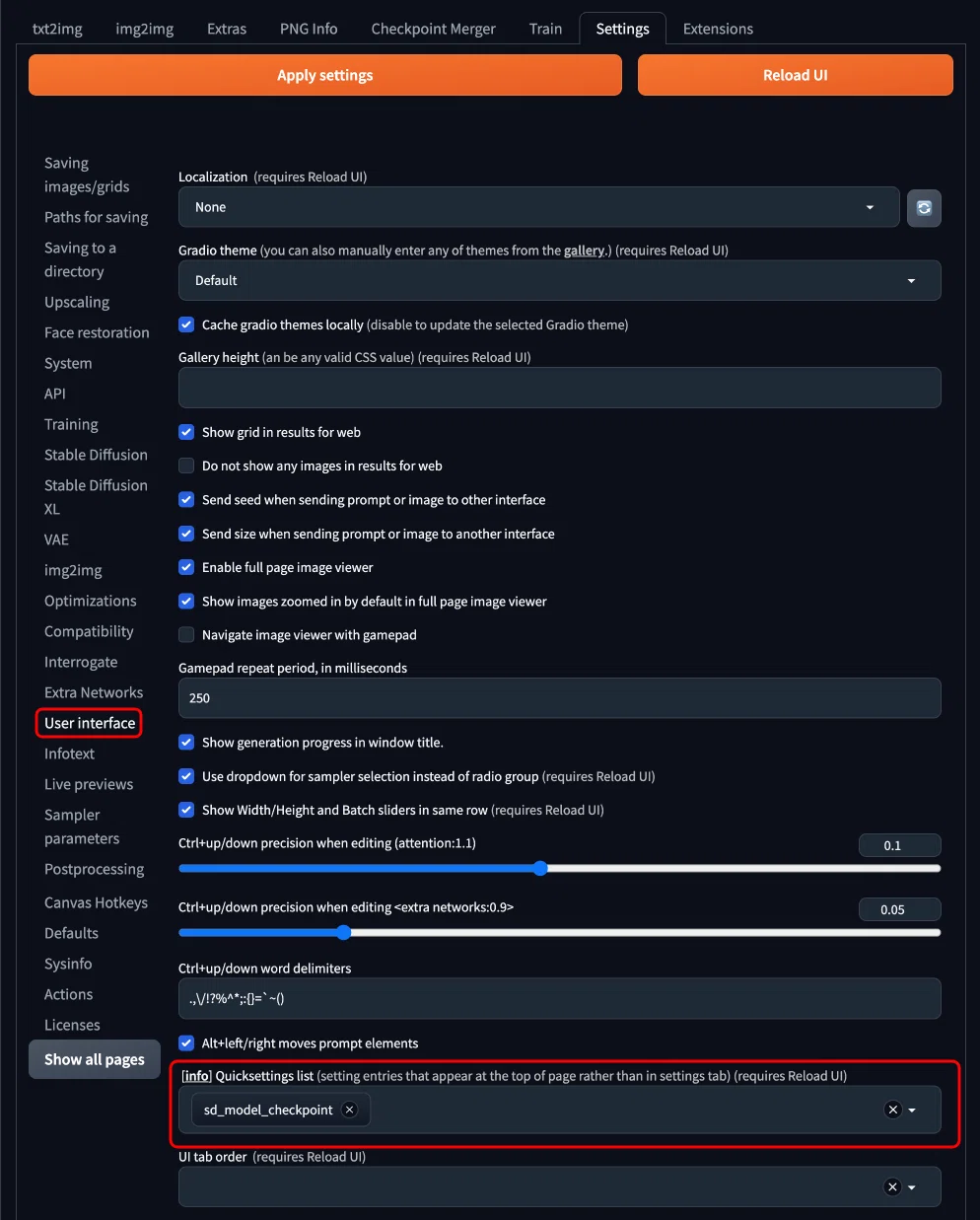Open the Gradio theme dropdown
Image resolution: width=980 pixels, height=1220 pixels.
point(559,281)
